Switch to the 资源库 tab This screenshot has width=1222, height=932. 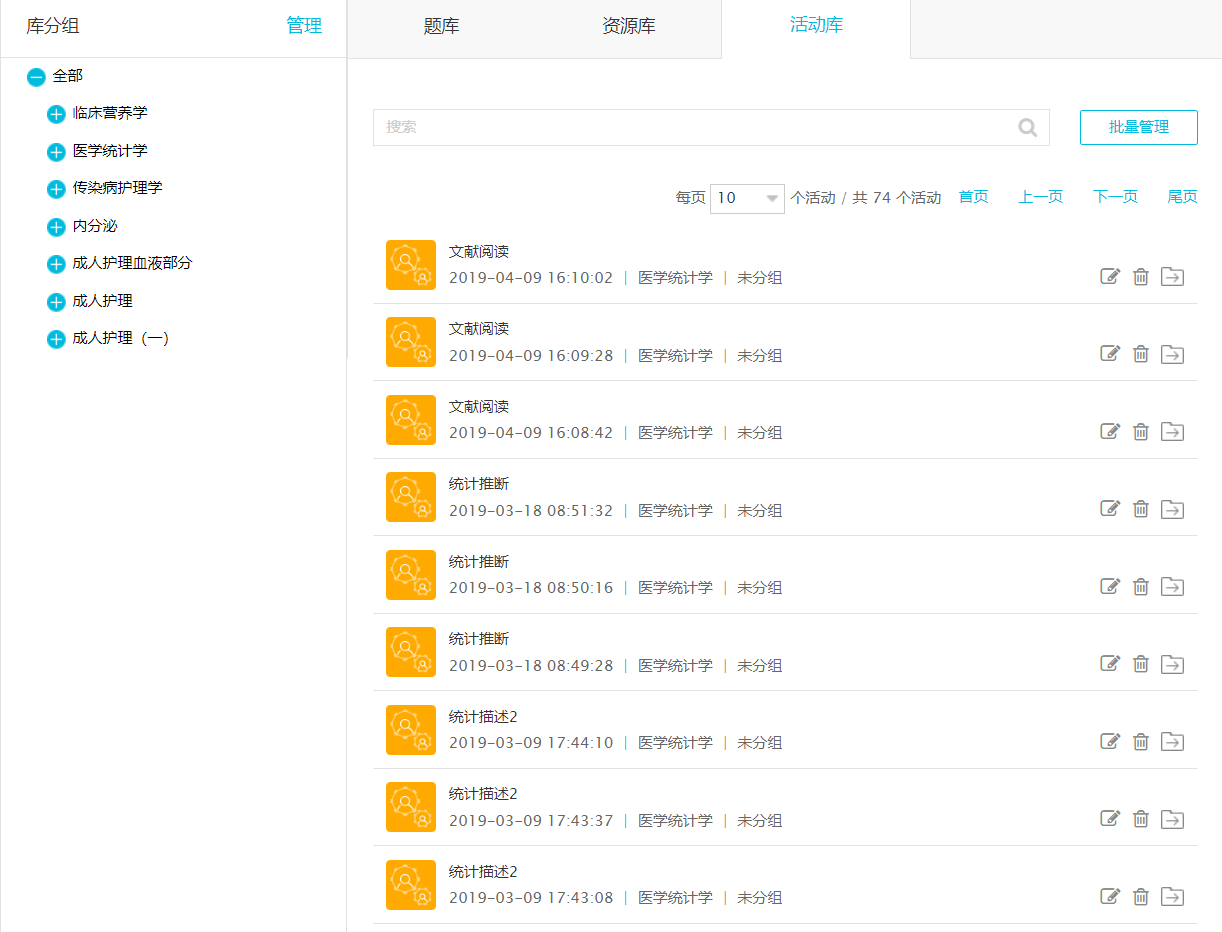pyautogui.click(x=628, y=27)
